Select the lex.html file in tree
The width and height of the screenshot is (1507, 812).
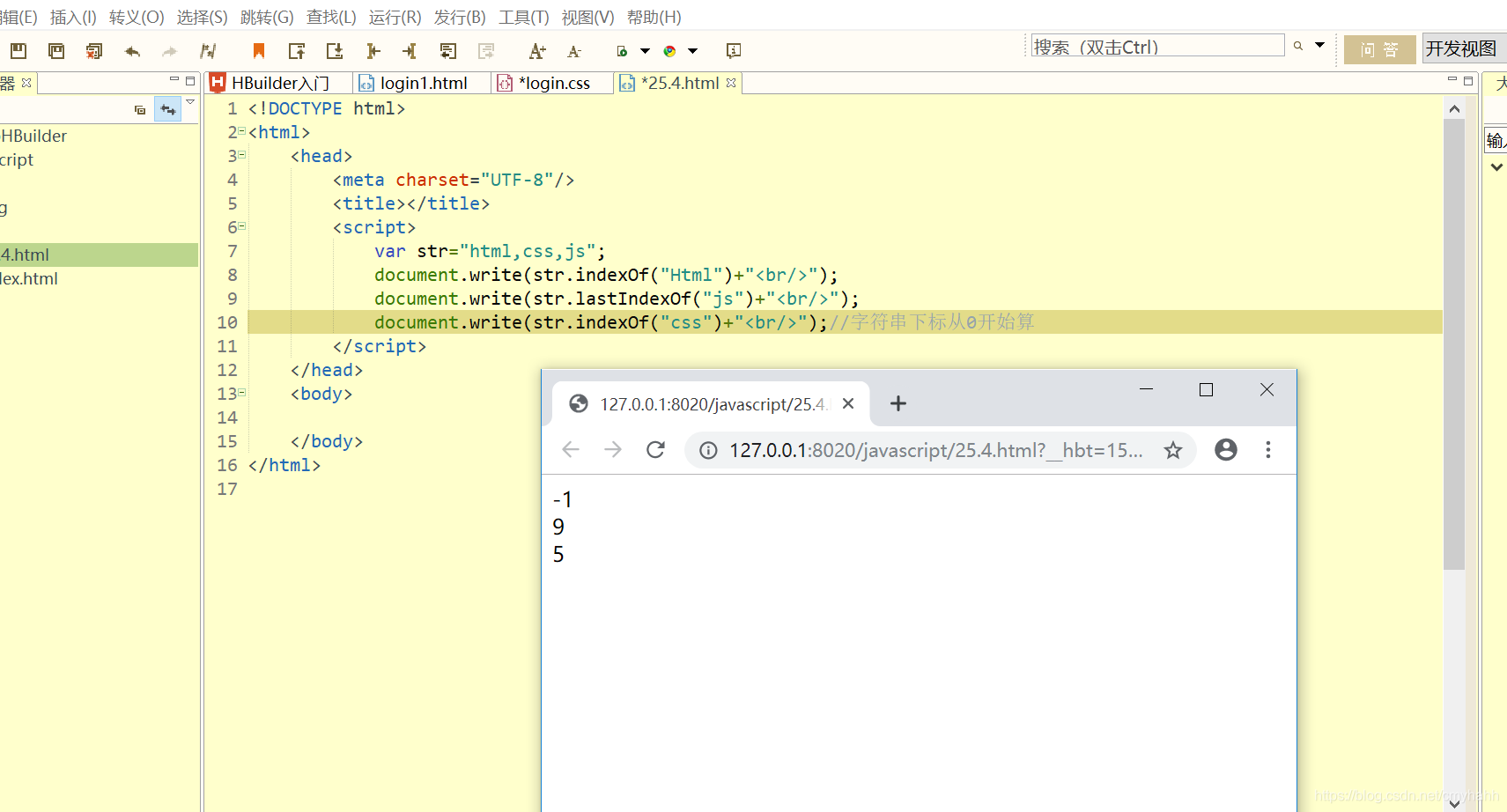pyautogui.click(x=29, y=278)
